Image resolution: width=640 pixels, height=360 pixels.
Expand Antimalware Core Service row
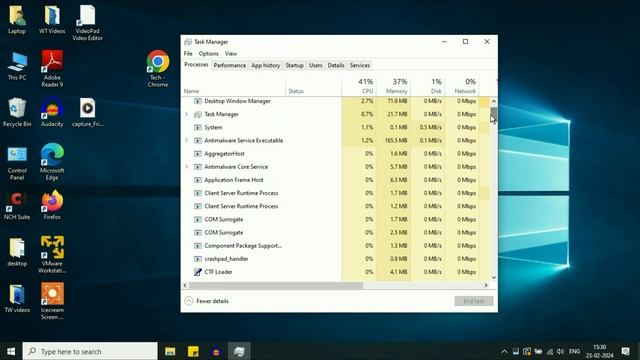coord(187,167)
